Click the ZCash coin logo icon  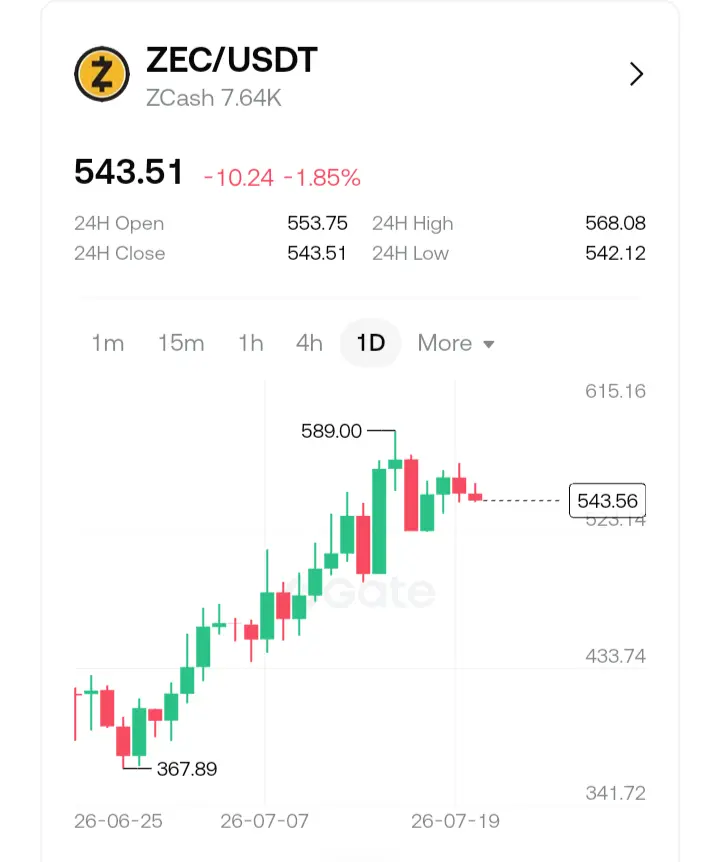click(102, 74)
